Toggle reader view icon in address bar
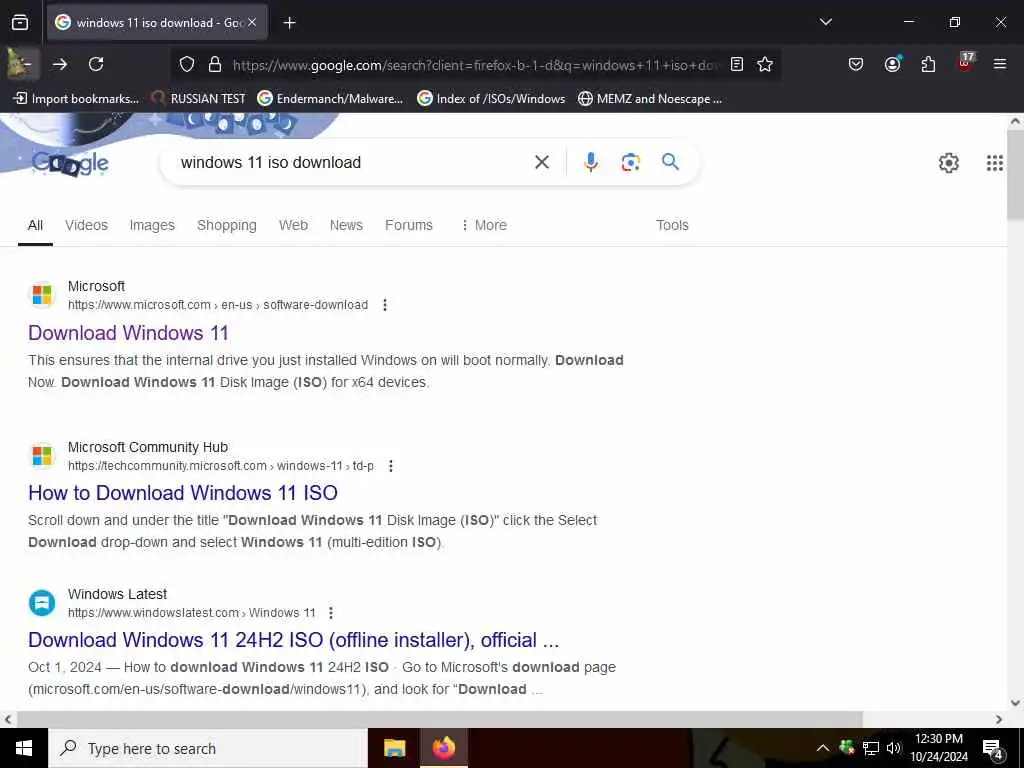 point(737,64)
